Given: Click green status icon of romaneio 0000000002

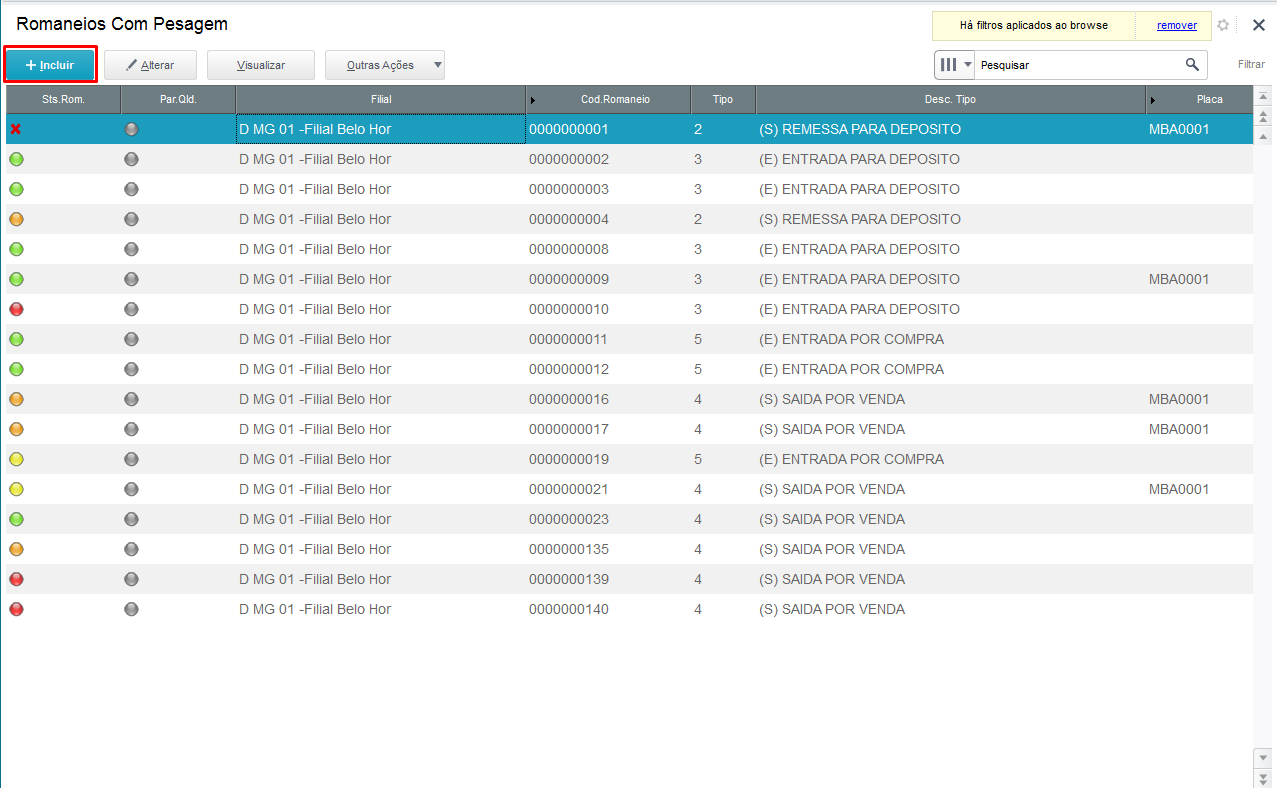Looking at the screenshot, I should (16, 159).
